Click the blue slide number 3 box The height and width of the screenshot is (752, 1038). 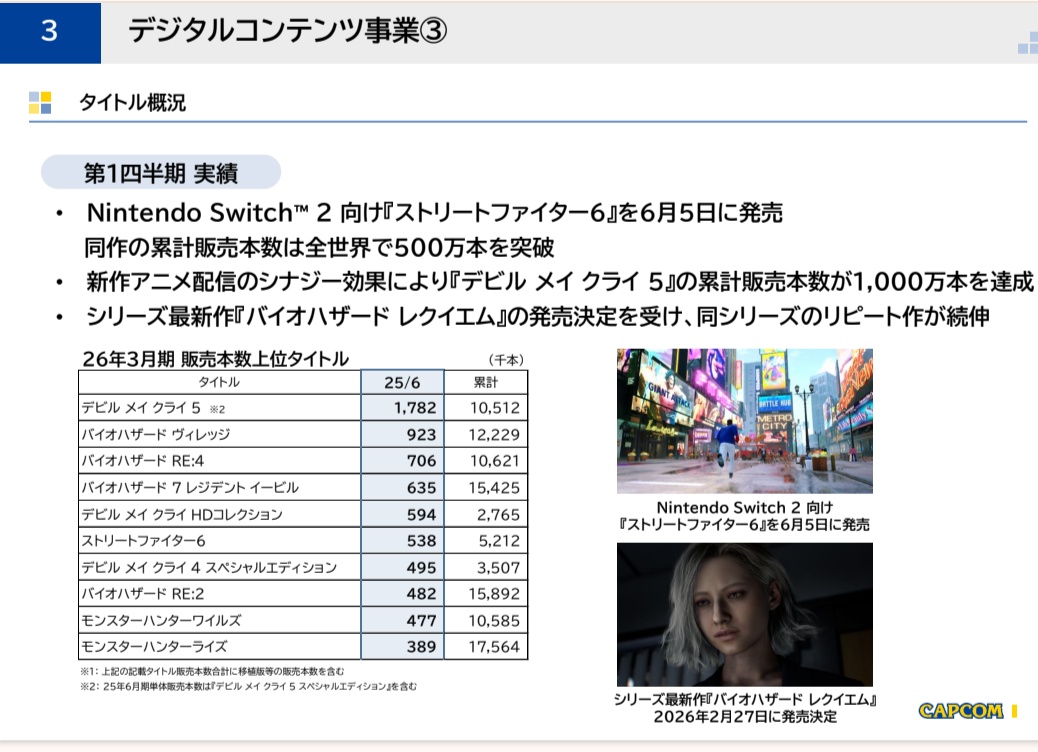coord(50,32)
